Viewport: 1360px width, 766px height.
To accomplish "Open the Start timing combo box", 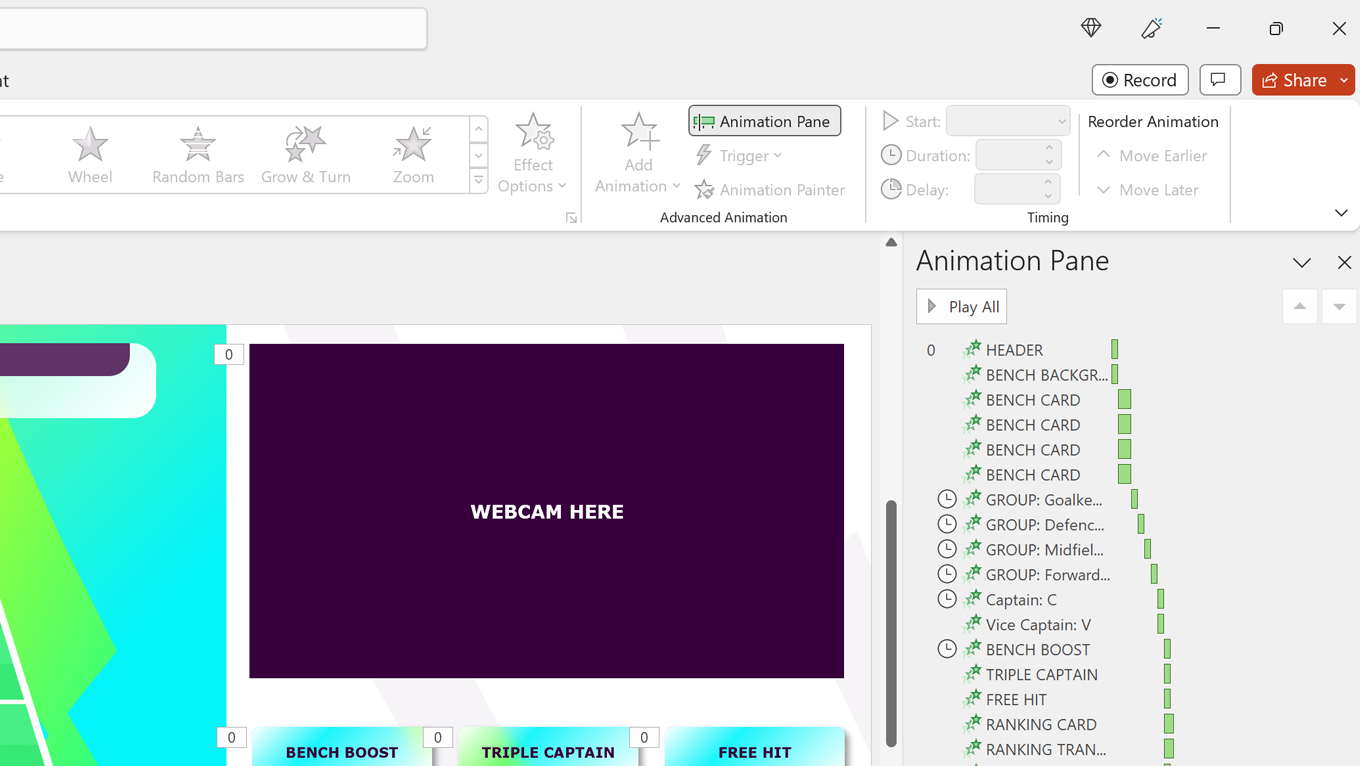I will tap(1008, 121).
